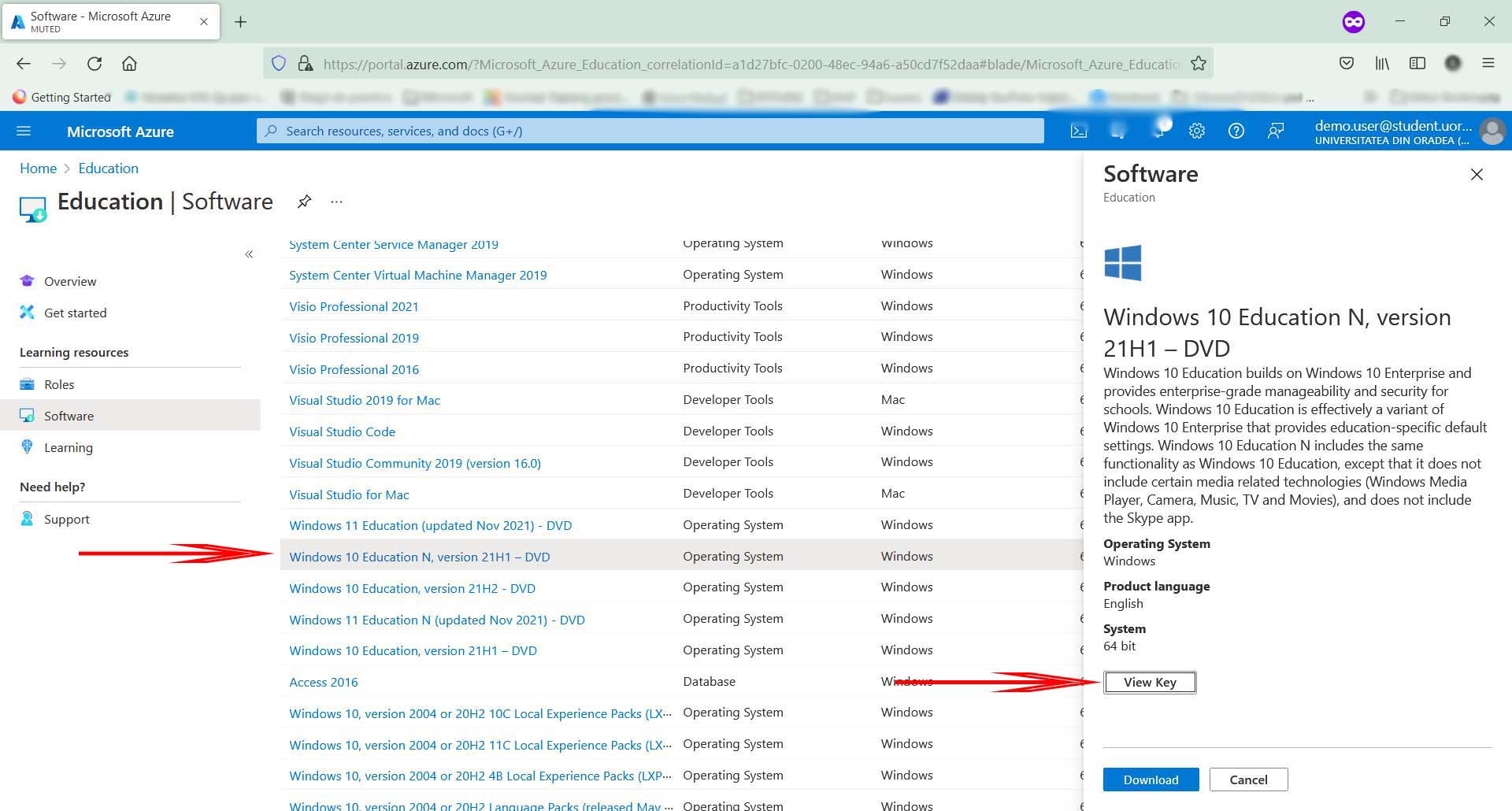Click the Download button
Viewport: 1512px width, 811px height.
1151,780
